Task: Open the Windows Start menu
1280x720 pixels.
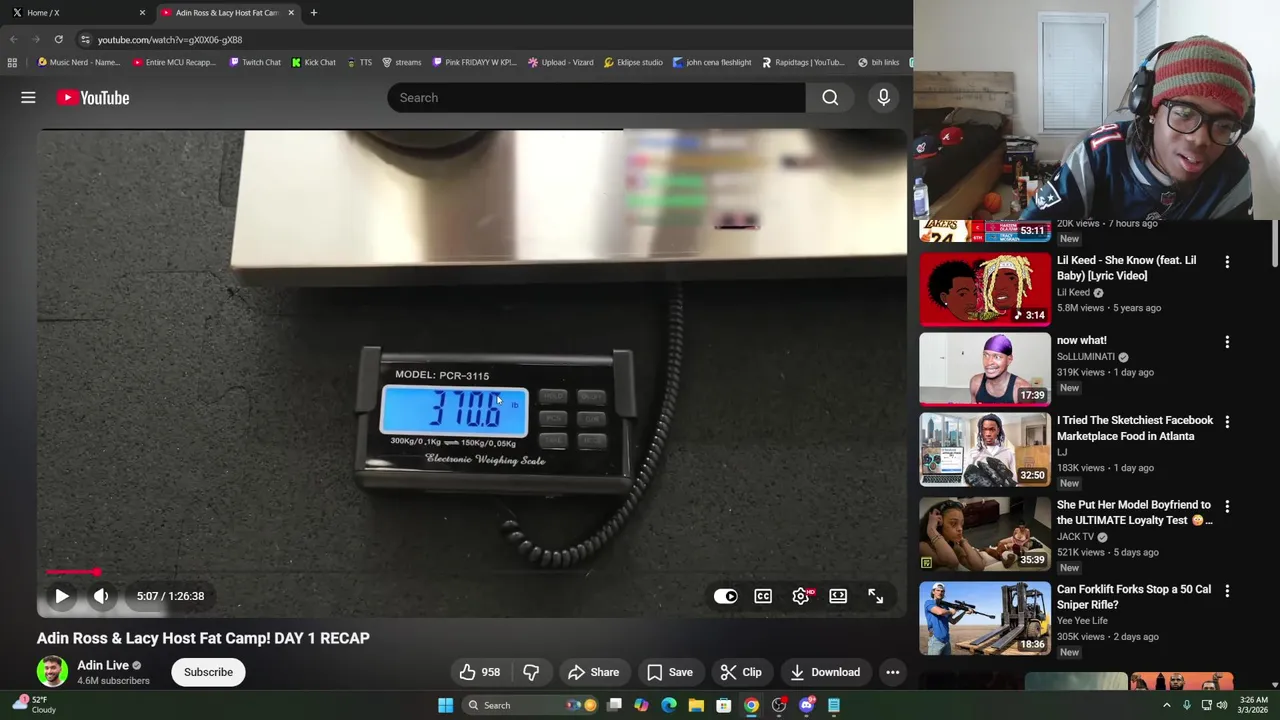Action: click(x=445, y=705)
